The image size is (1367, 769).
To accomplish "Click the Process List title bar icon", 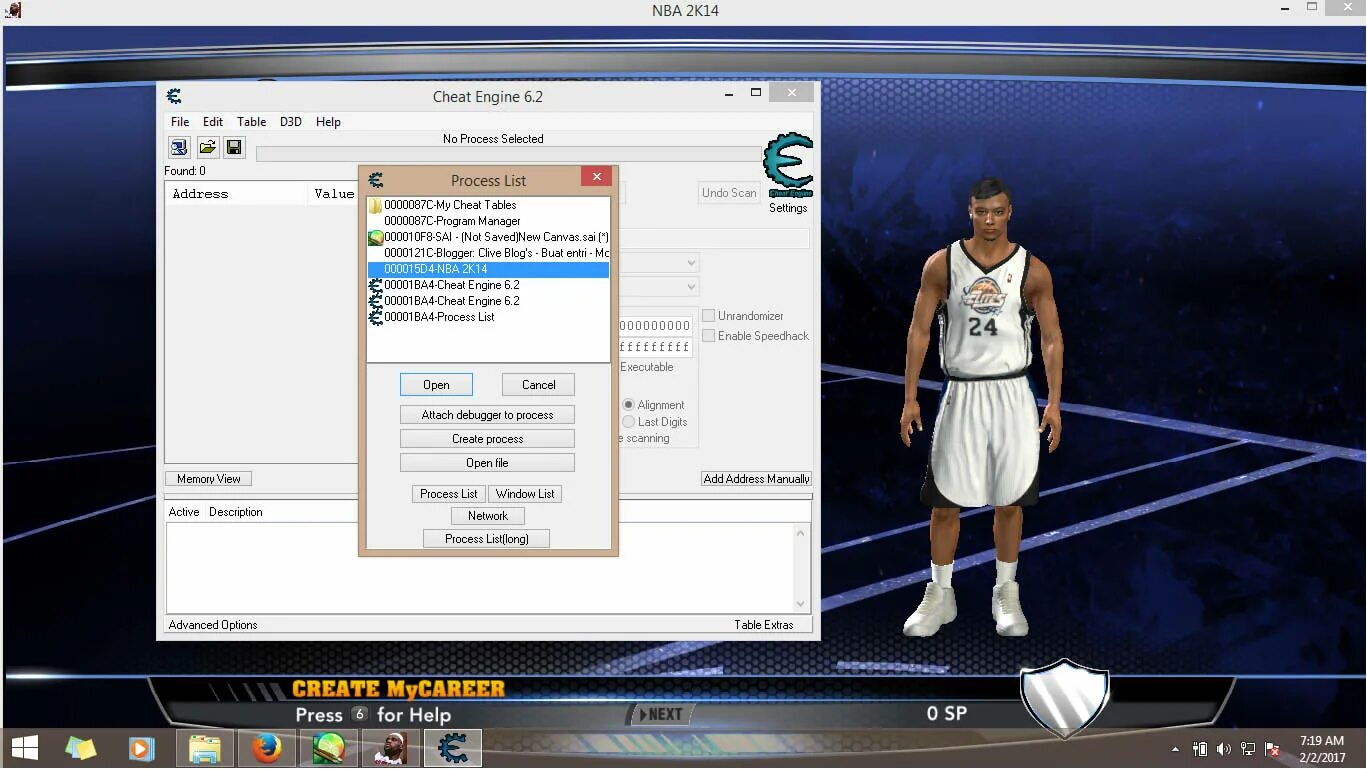I will click(376, 180).
